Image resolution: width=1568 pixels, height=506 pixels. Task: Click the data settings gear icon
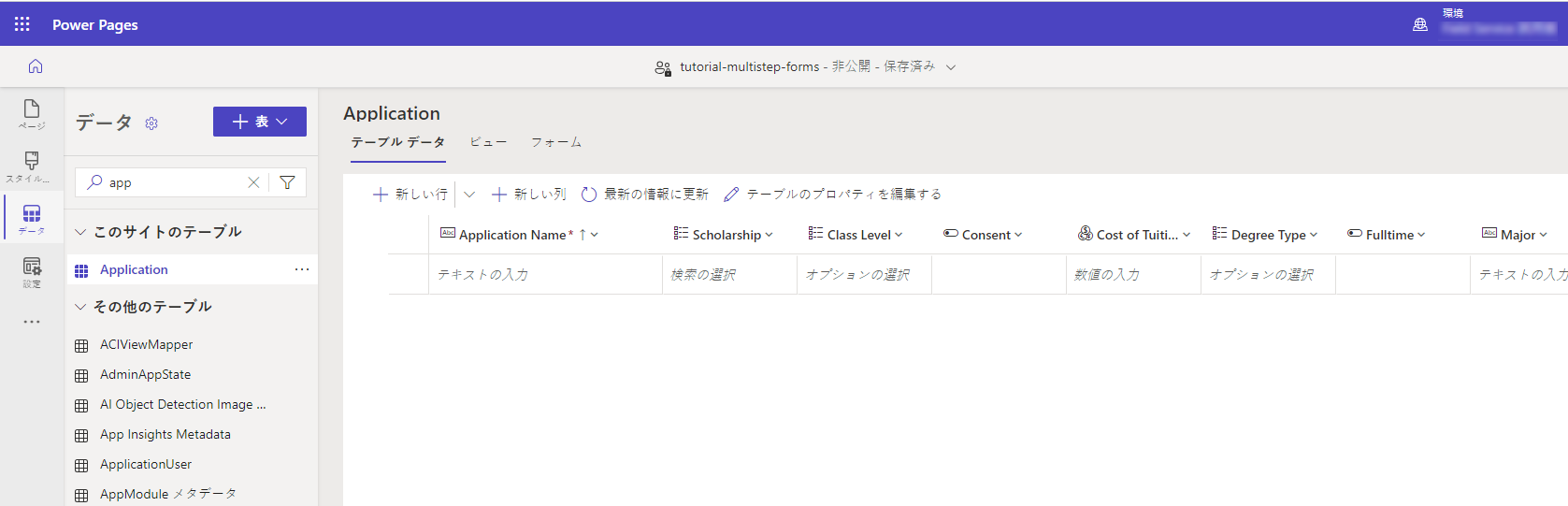pyautogui.click(x=151, y=123)
